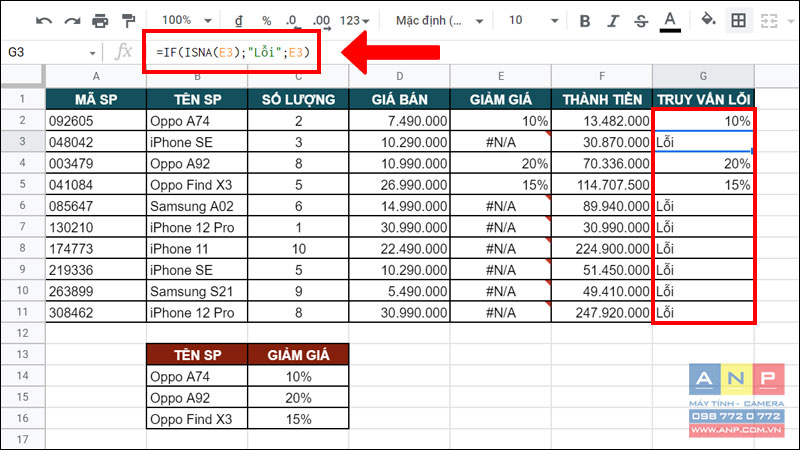800x450 pixels.
Task: Click the select-all corner box
Action: click(x=22, y=77)
